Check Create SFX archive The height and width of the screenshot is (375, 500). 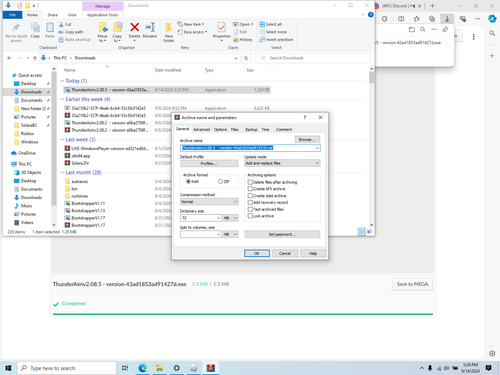pos(250,189)
